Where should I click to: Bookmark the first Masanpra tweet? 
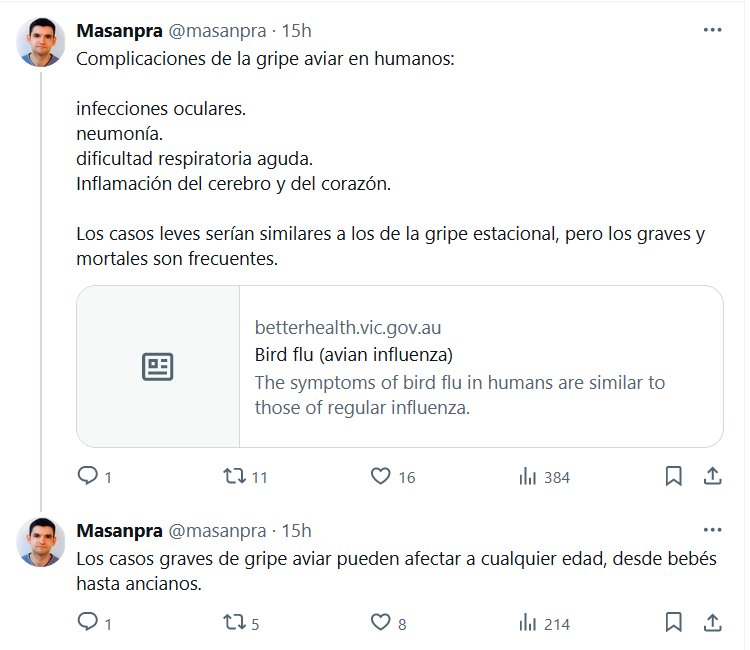[x=674, y=477]
